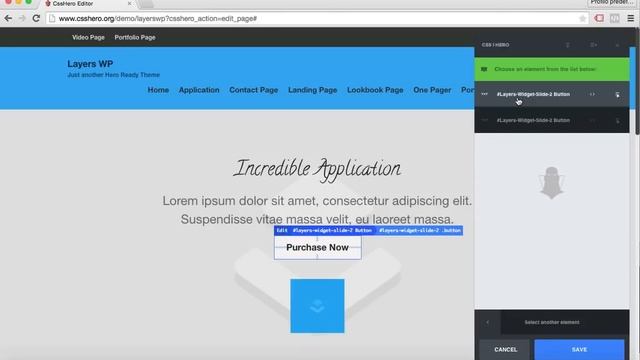
Task: Open the Chrome hamburger menu
Action: (x=631, y=18)
